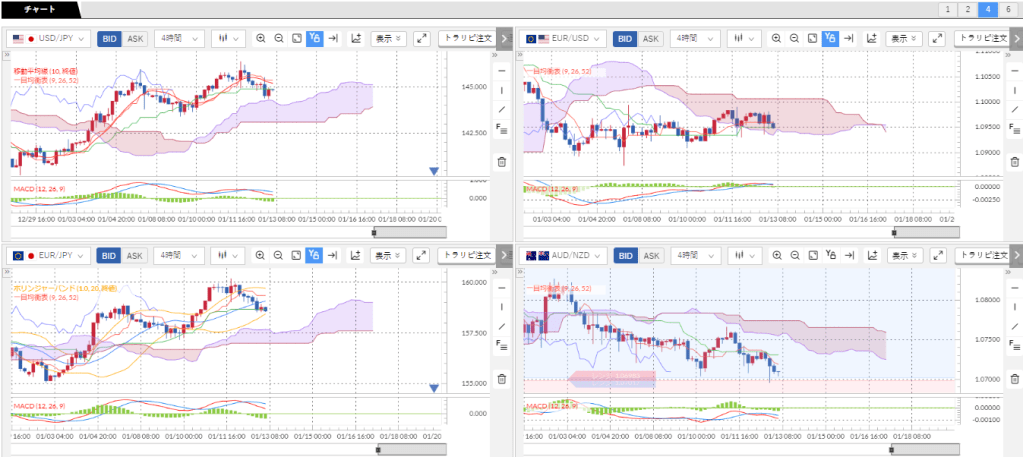The image size is (1023, 457).
Task: Delete drawings with trash icon on EUR/JPY
Action: [501, 379]
